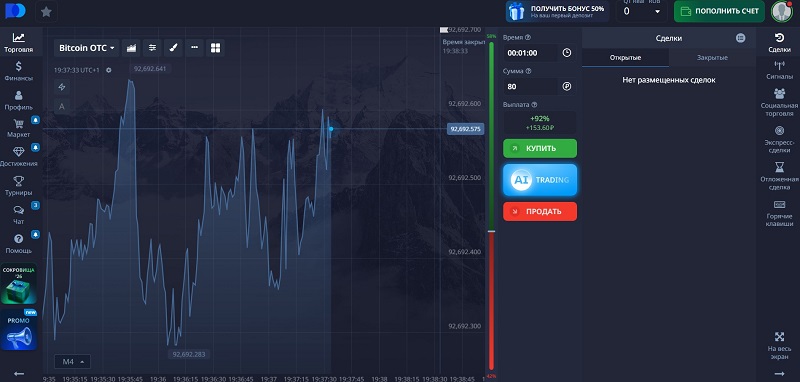Screen dimensions: 800x382
Task: Click help icon next to Сумма label
Action: click(x=528, y=71)
